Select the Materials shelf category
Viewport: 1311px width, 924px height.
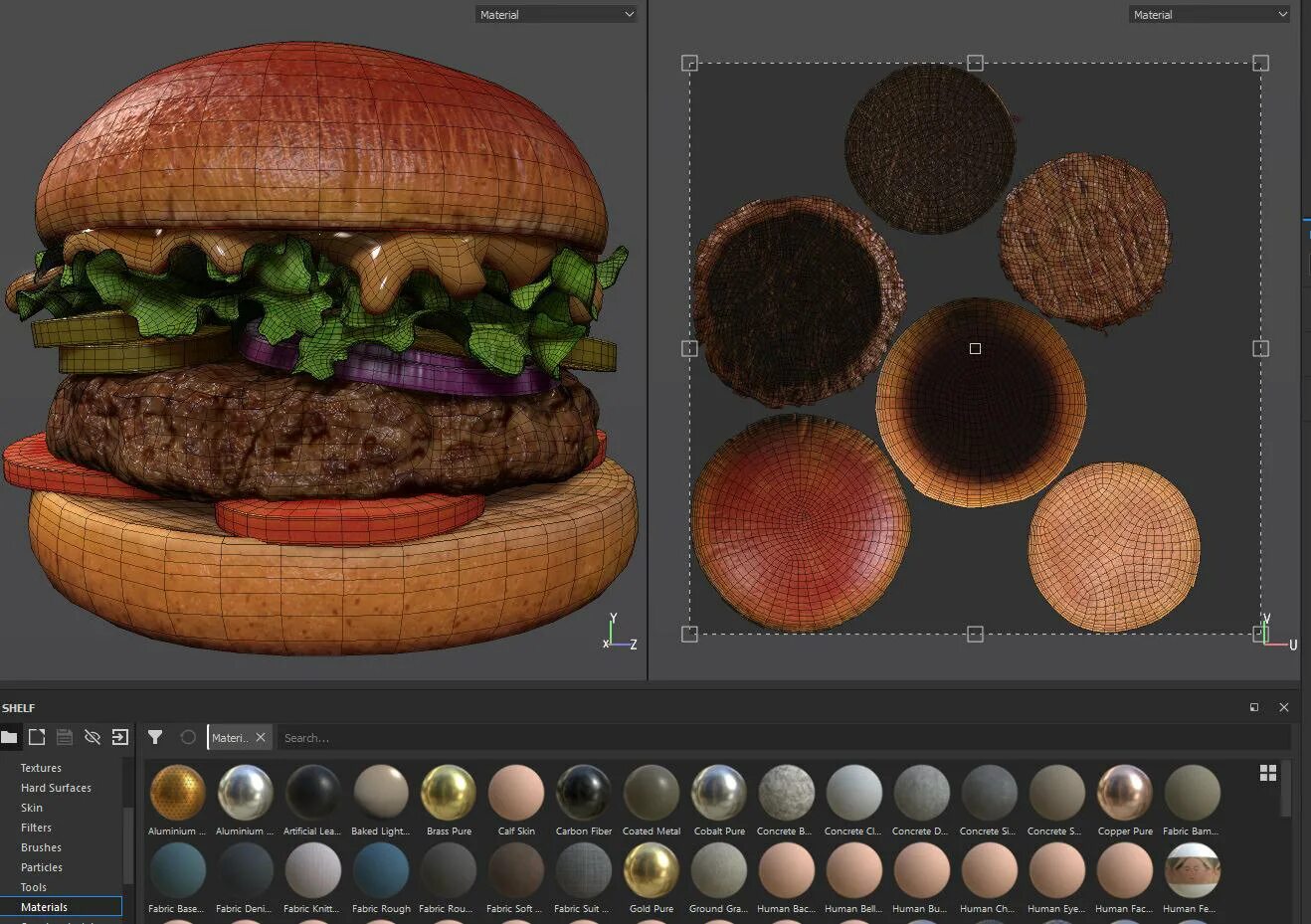coord(61,907)
